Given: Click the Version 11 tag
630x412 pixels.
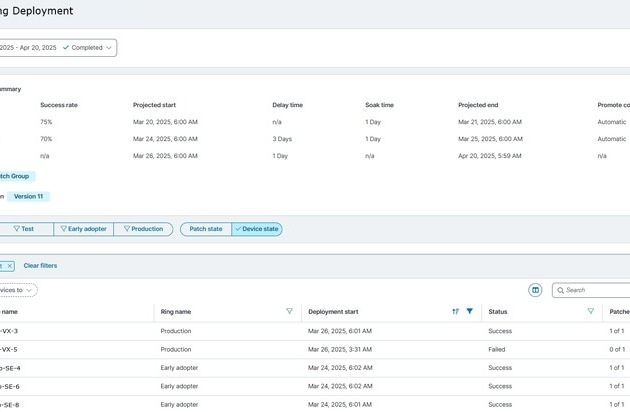Looking at the screenshot, I should (28, 197).
